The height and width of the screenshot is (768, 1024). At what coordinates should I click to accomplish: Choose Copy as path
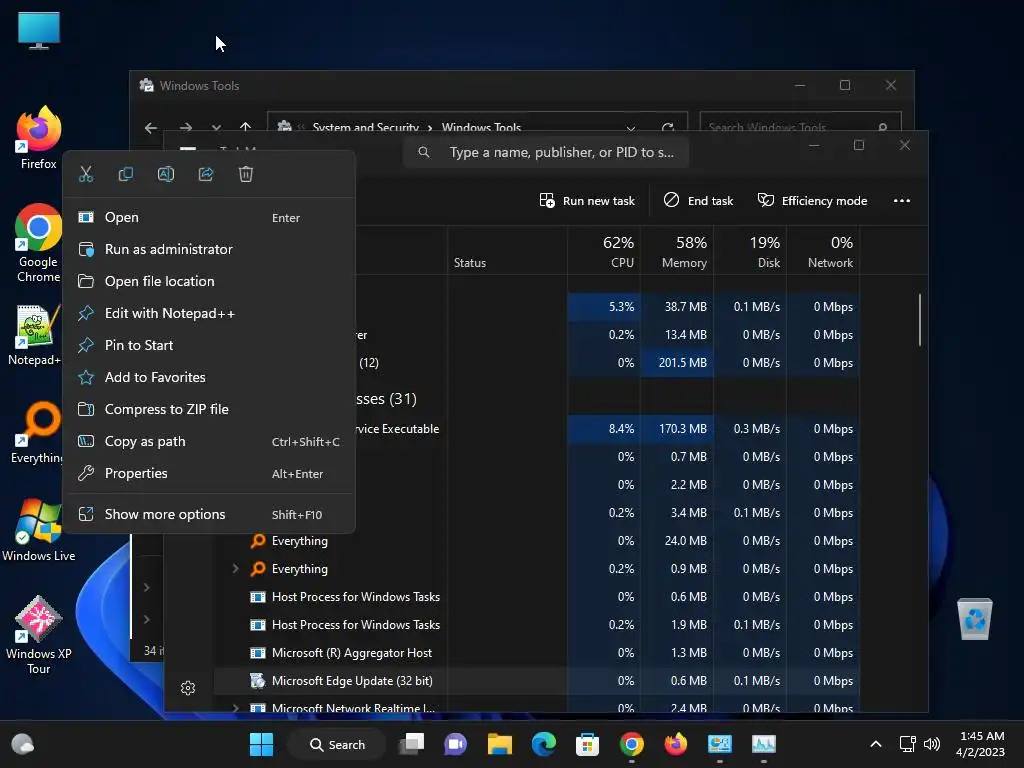(209, 441)
